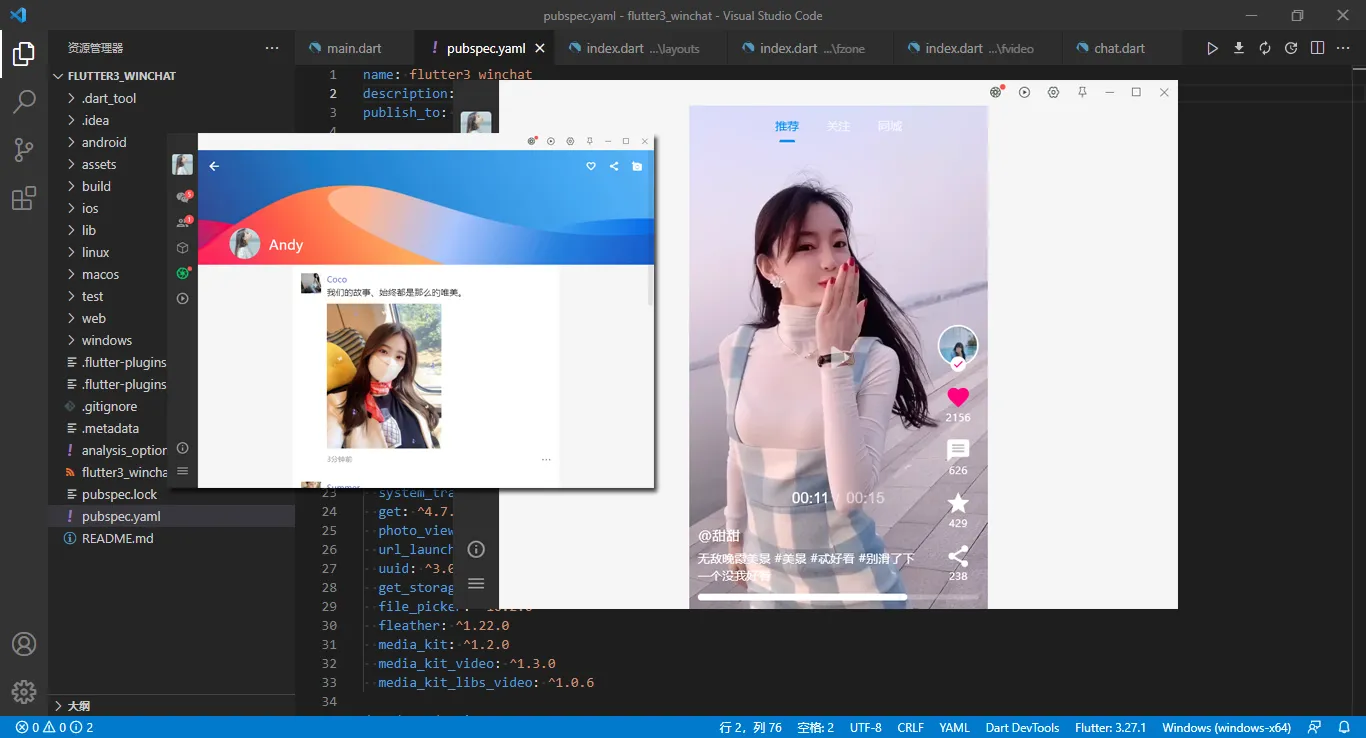Collapse the FLUTTER3_WINCHAT folder tree
Screen dimensions: 1366x738
tap(58, 75)
